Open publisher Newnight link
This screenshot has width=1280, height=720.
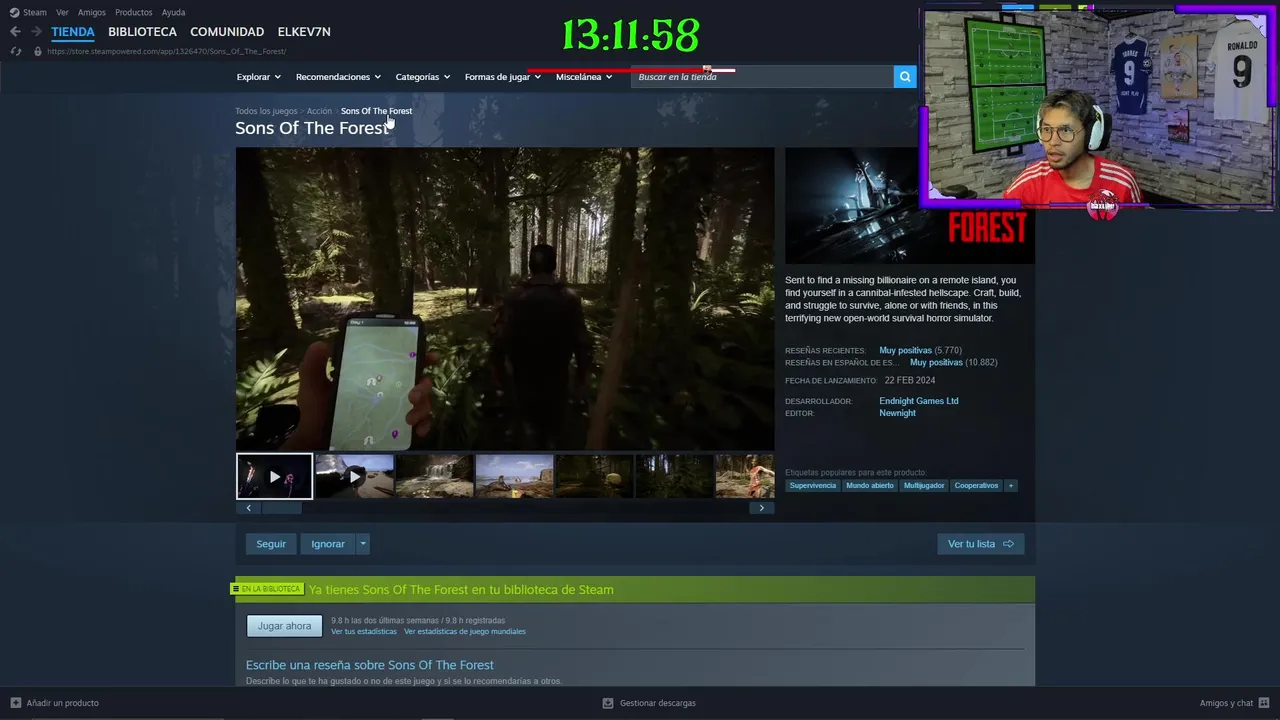tap(897, 413)
